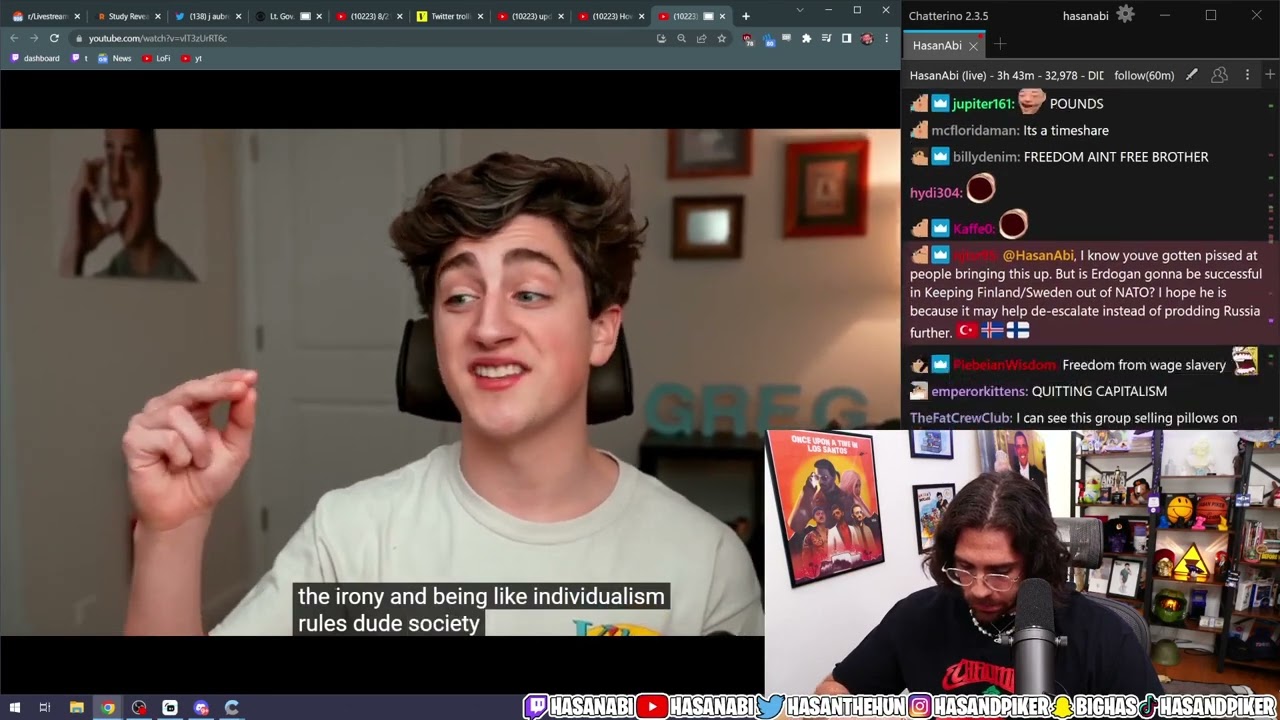Click username jupiter161 in chat
The image size is (1280, 720).
click(x=982, y=104)
